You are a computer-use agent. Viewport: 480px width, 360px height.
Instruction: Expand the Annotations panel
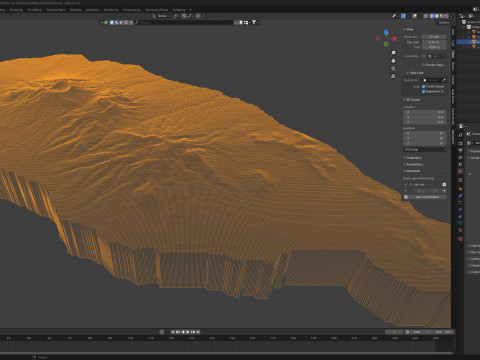413,164
